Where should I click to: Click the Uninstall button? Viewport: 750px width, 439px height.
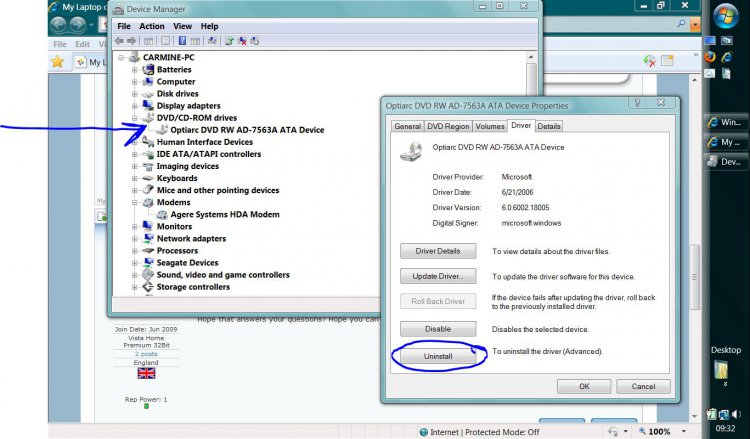pos(438,356)
